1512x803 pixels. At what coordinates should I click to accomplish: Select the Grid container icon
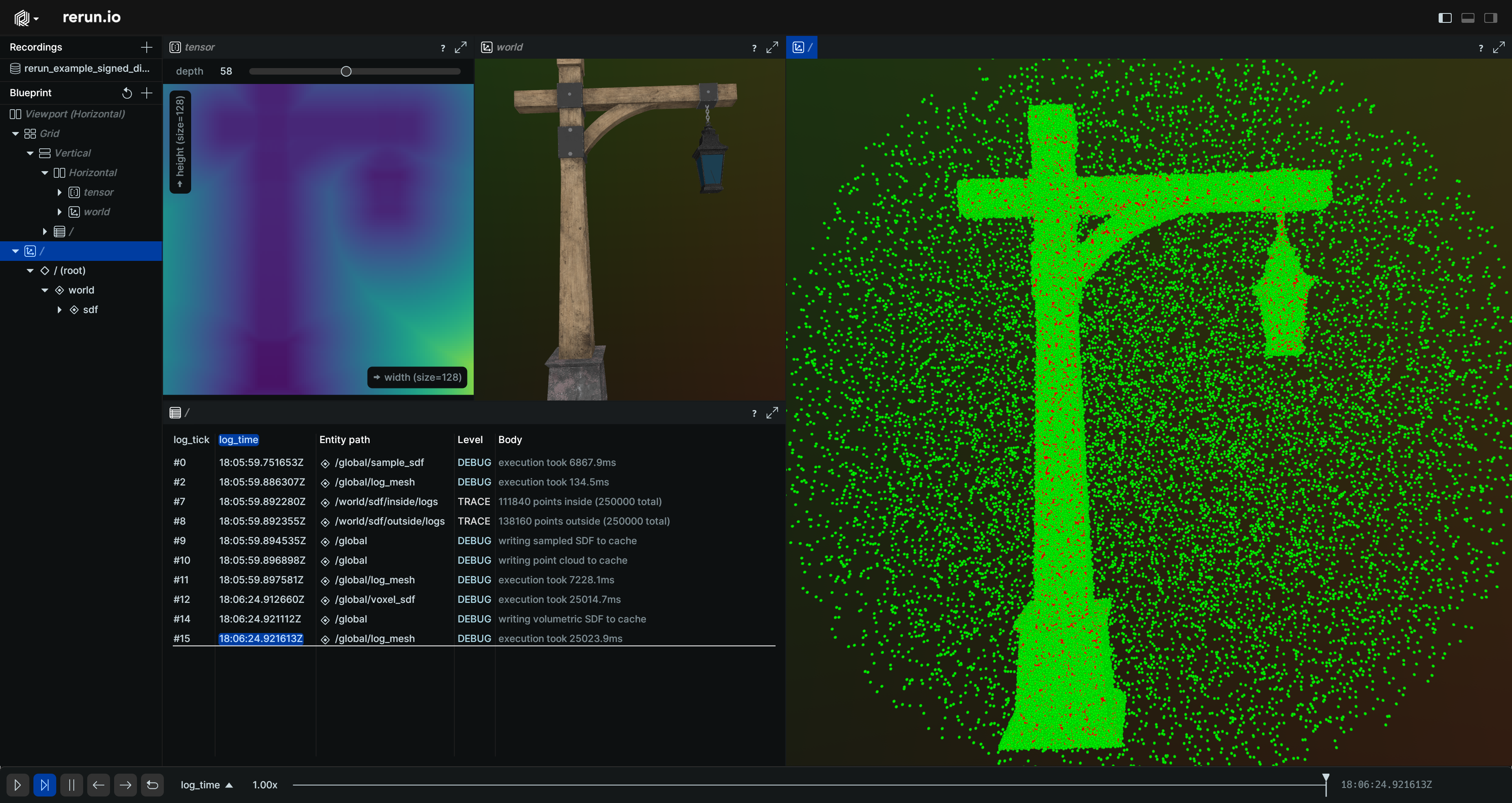click(30, 134)
